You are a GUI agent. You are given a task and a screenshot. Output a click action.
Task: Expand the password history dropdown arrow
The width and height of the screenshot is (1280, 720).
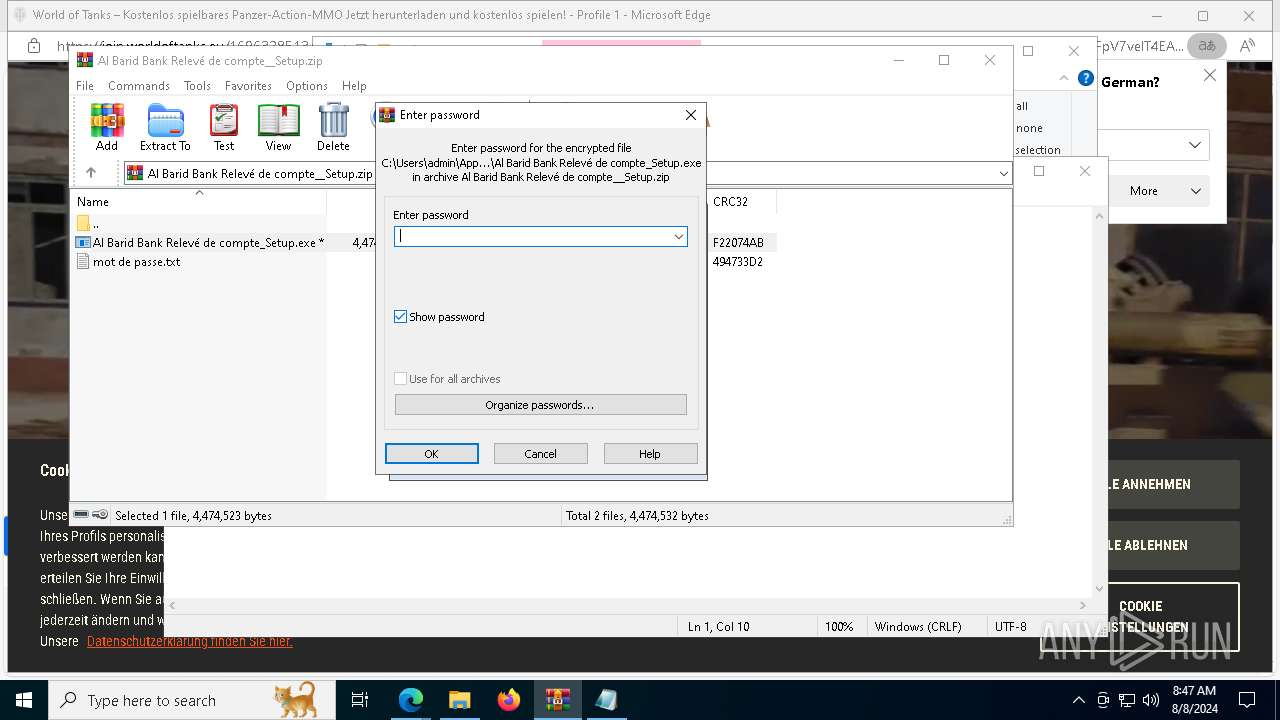(x=679, y=236)
